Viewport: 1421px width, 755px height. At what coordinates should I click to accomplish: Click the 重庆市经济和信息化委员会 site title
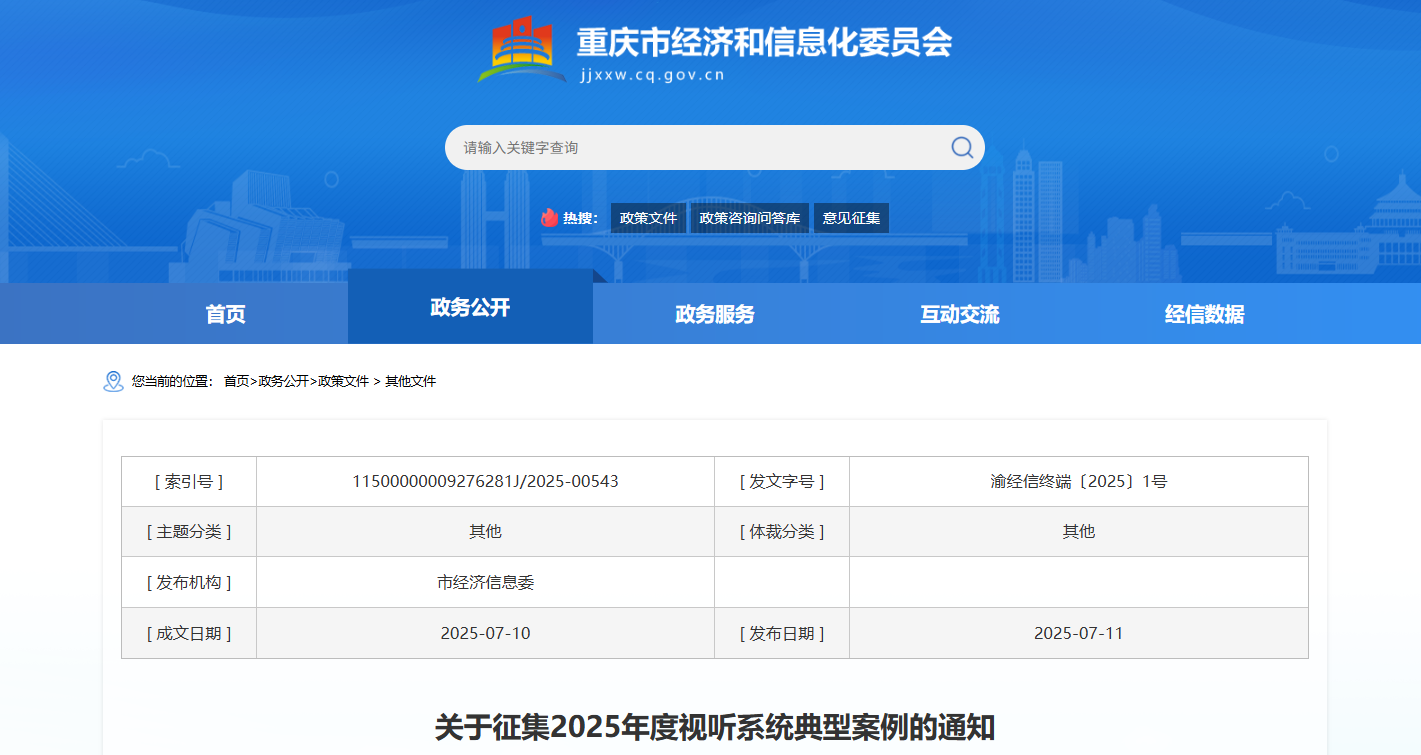(x=764, y=42)
